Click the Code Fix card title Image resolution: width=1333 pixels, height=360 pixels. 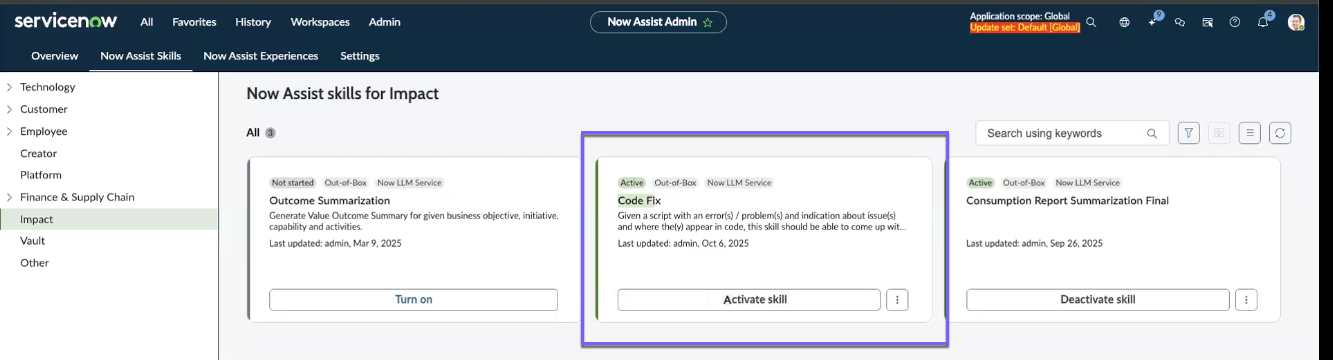click(639, 201)
